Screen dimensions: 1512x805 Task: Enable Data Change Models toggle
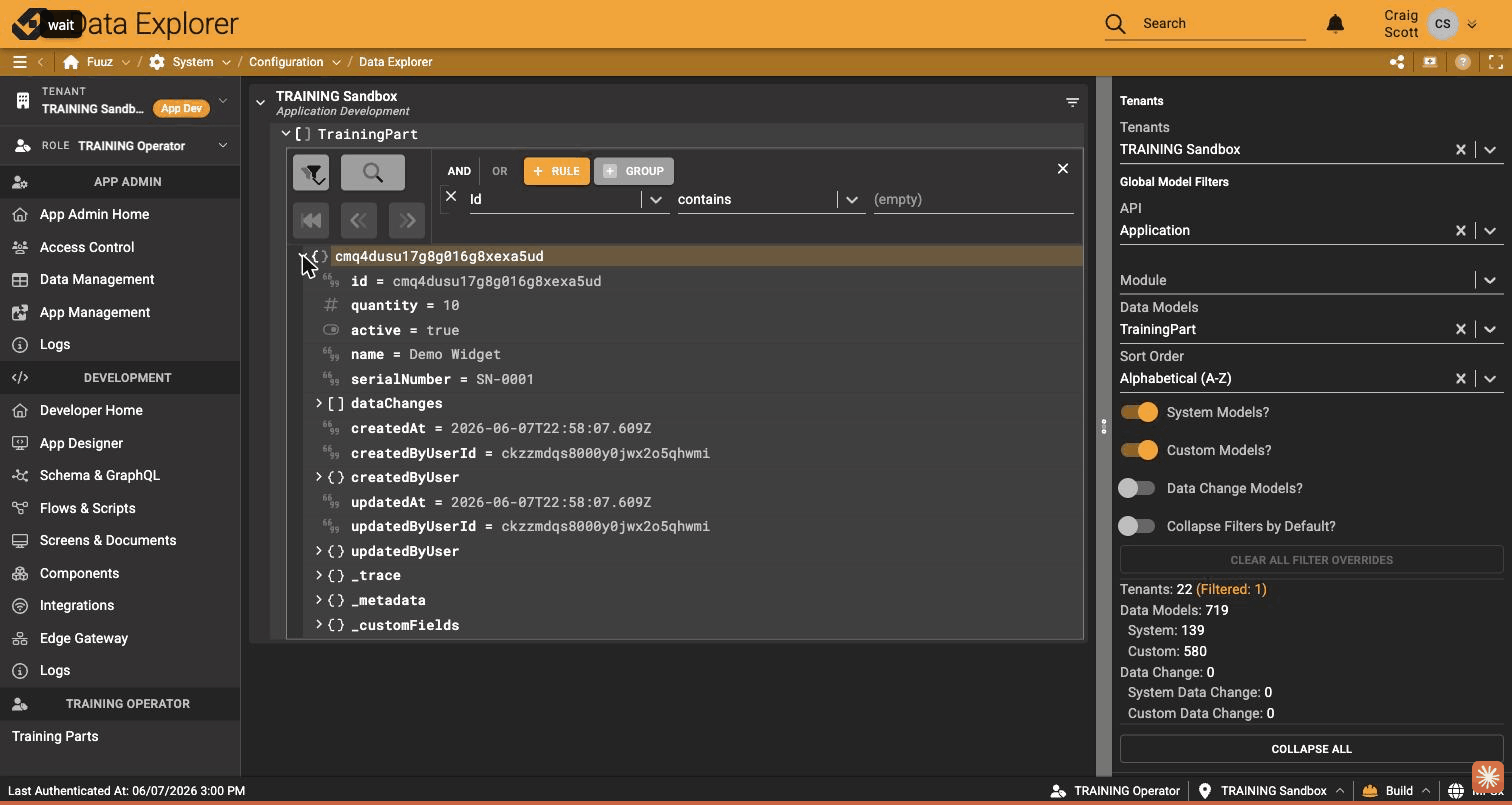(1138, 488)
